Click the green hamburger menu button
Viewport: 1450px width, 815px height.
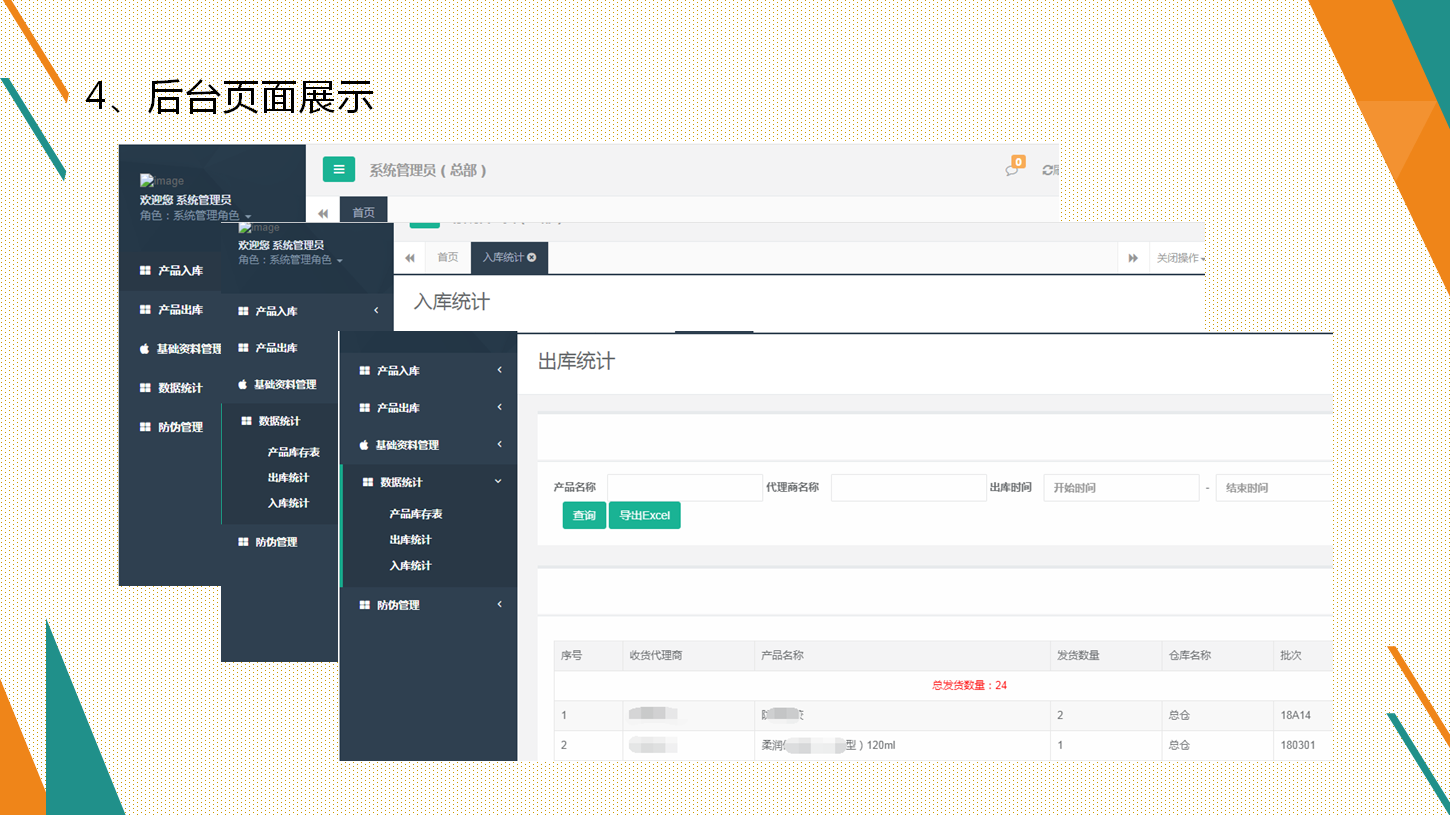pyautogui.click(x=339, y=170)
